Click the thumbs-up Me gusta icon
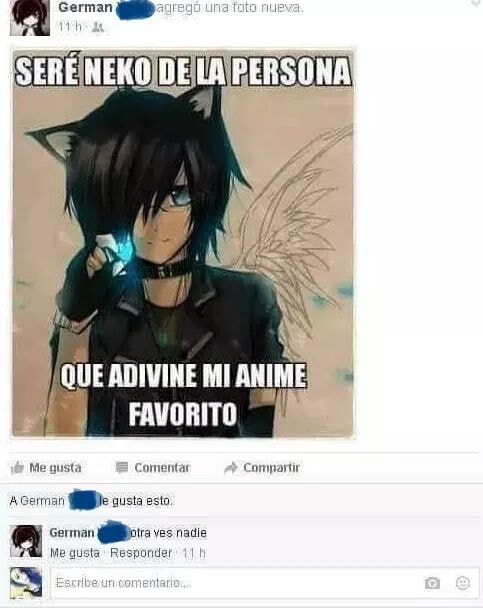Viewport: 483px width, 608px height. tap(17, 468)
